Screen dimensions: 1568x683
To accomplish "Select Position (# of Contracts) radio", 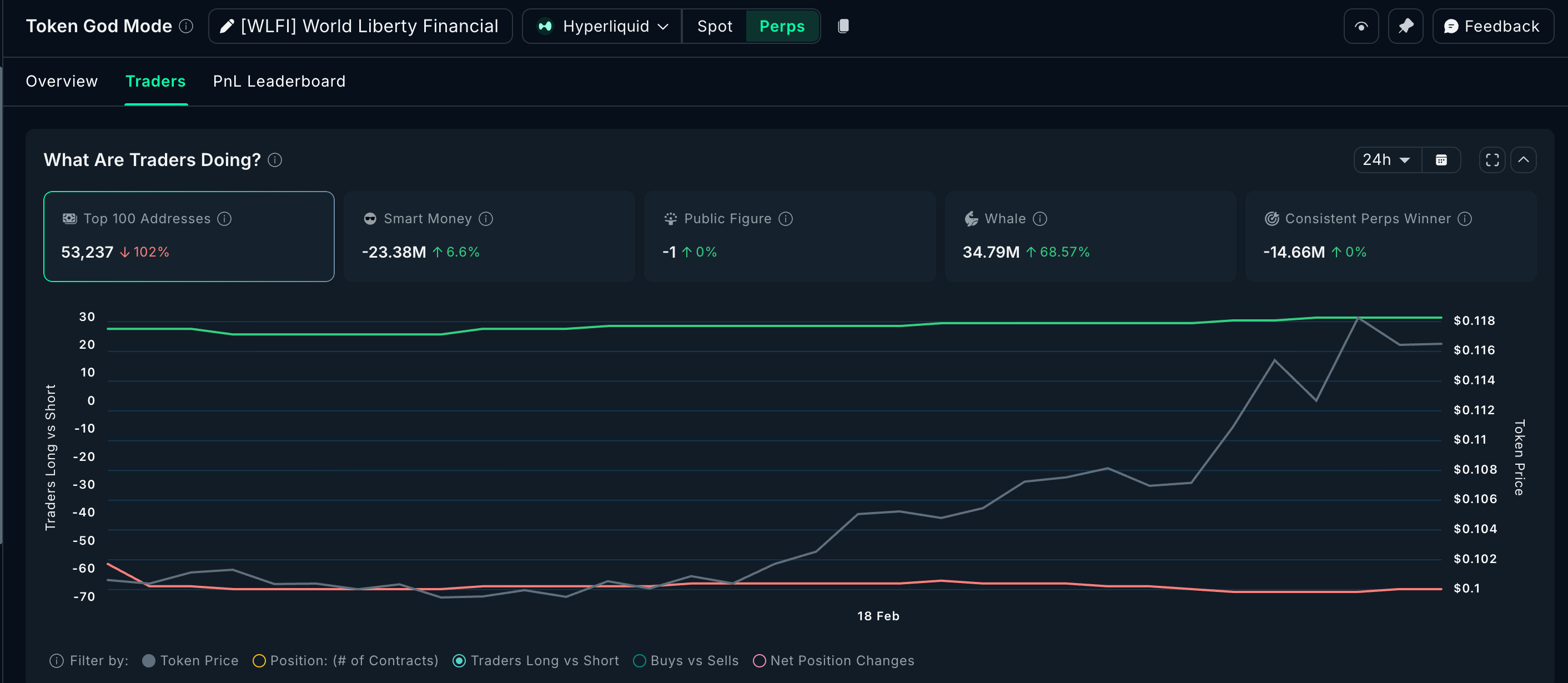I will [x=259, y=660].
